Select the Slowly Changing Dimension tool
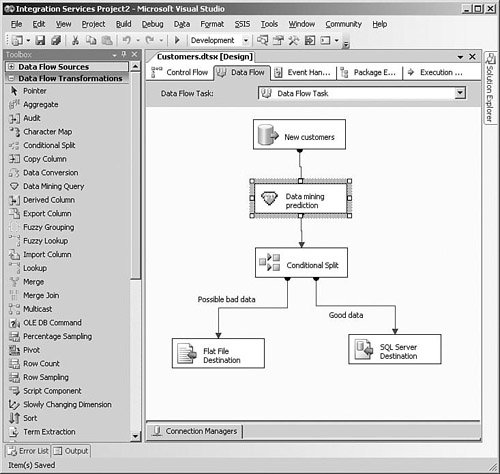The height and width of the screenshot is (474, 500). point(60,404)
